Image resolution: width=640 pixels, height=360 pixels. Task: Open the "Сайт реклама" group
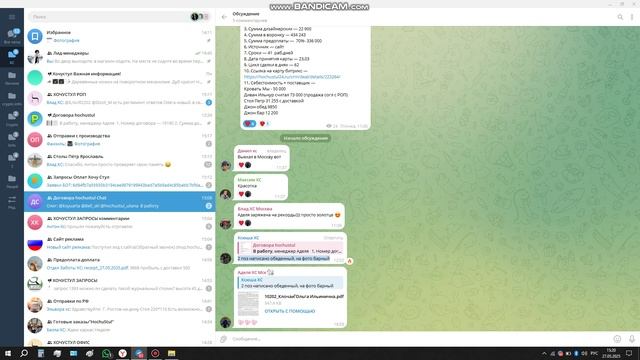tap(120, 243)
